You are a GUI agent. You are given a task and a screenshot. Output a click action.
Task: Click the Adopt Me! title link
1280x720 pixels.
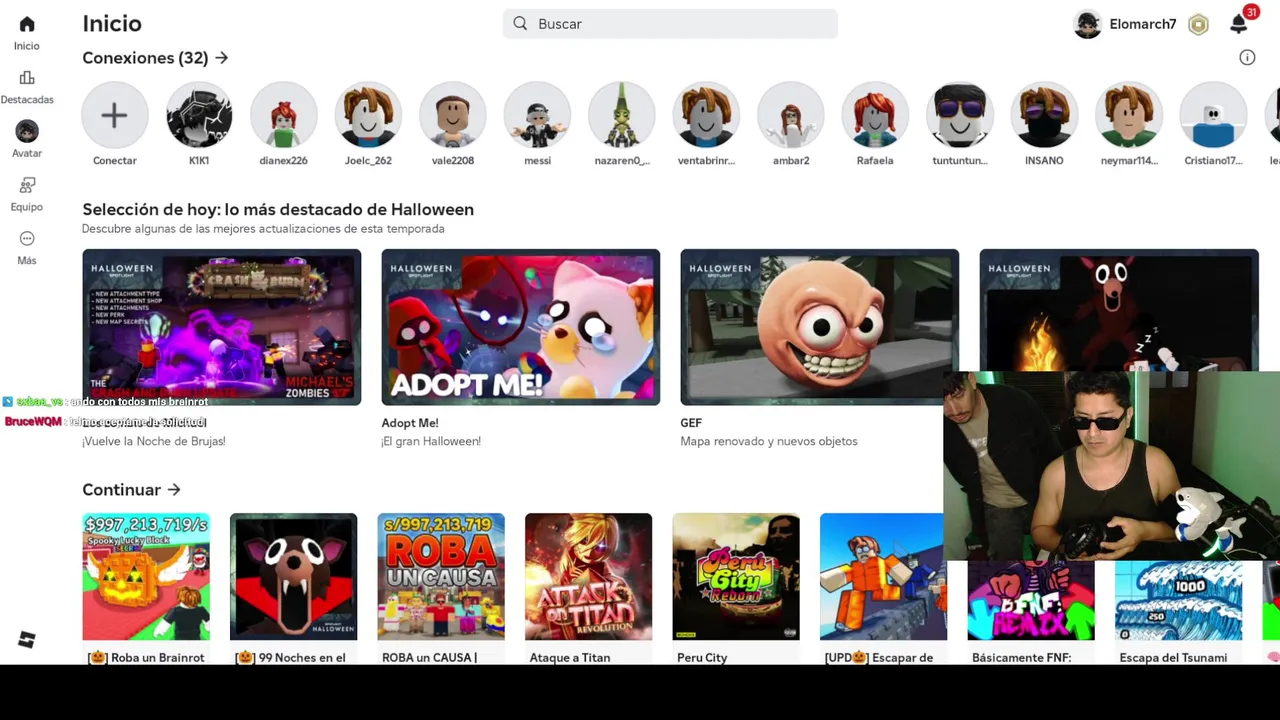pos(410,423)
